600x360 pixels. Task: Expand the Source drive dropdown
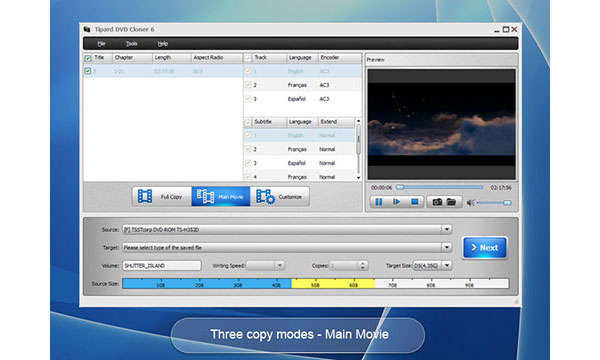[447, 230]
